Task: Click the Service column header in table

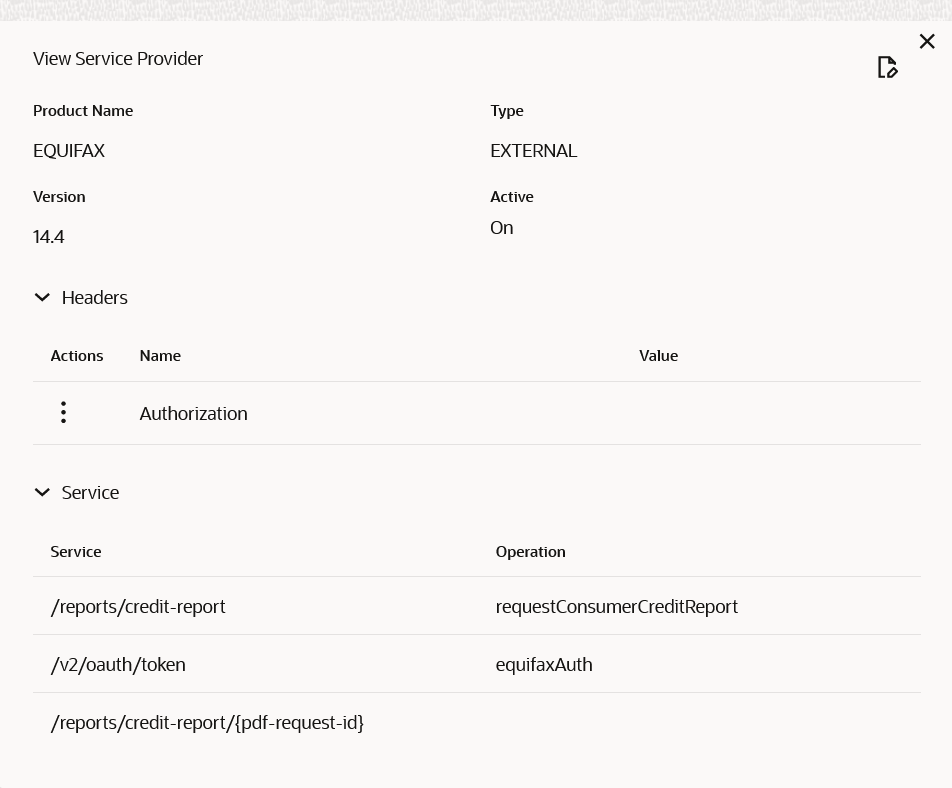Action: (x=76, y=552)
